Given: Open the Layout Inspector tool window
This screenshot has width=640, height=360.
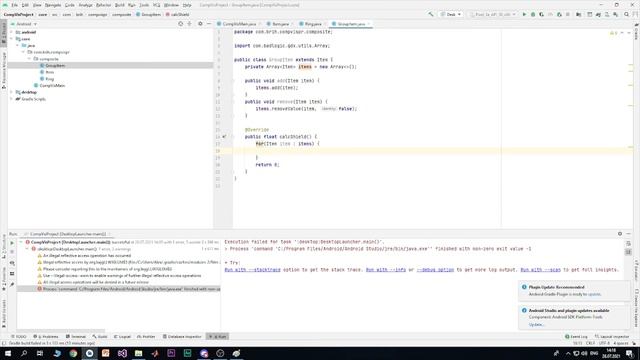Looking at the screenshot, I should pos(612,337).
